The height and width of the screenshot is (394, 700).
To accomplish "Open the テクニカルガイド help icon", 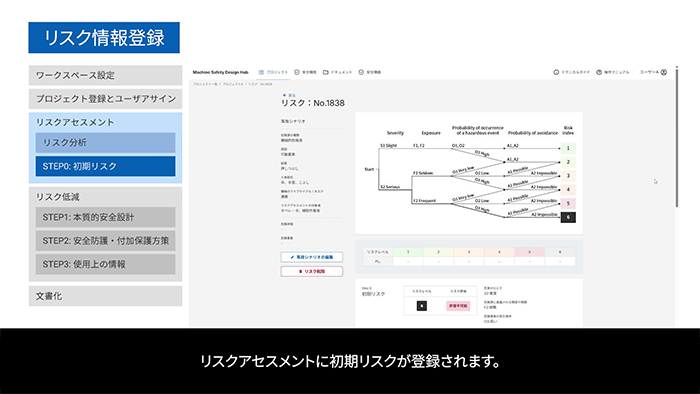I will [556, 72].
